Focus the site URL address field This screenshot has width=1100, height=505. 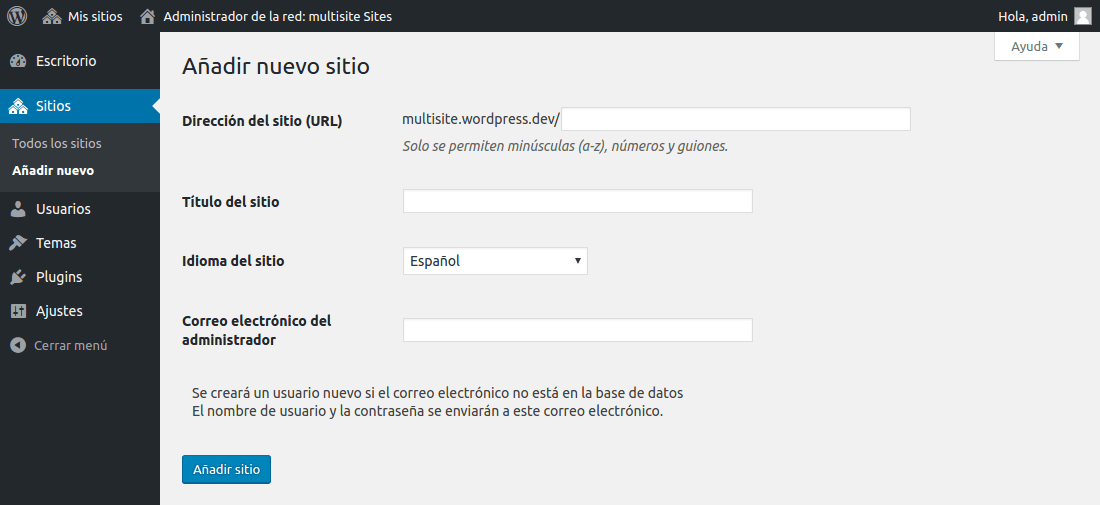coord(736,119)
